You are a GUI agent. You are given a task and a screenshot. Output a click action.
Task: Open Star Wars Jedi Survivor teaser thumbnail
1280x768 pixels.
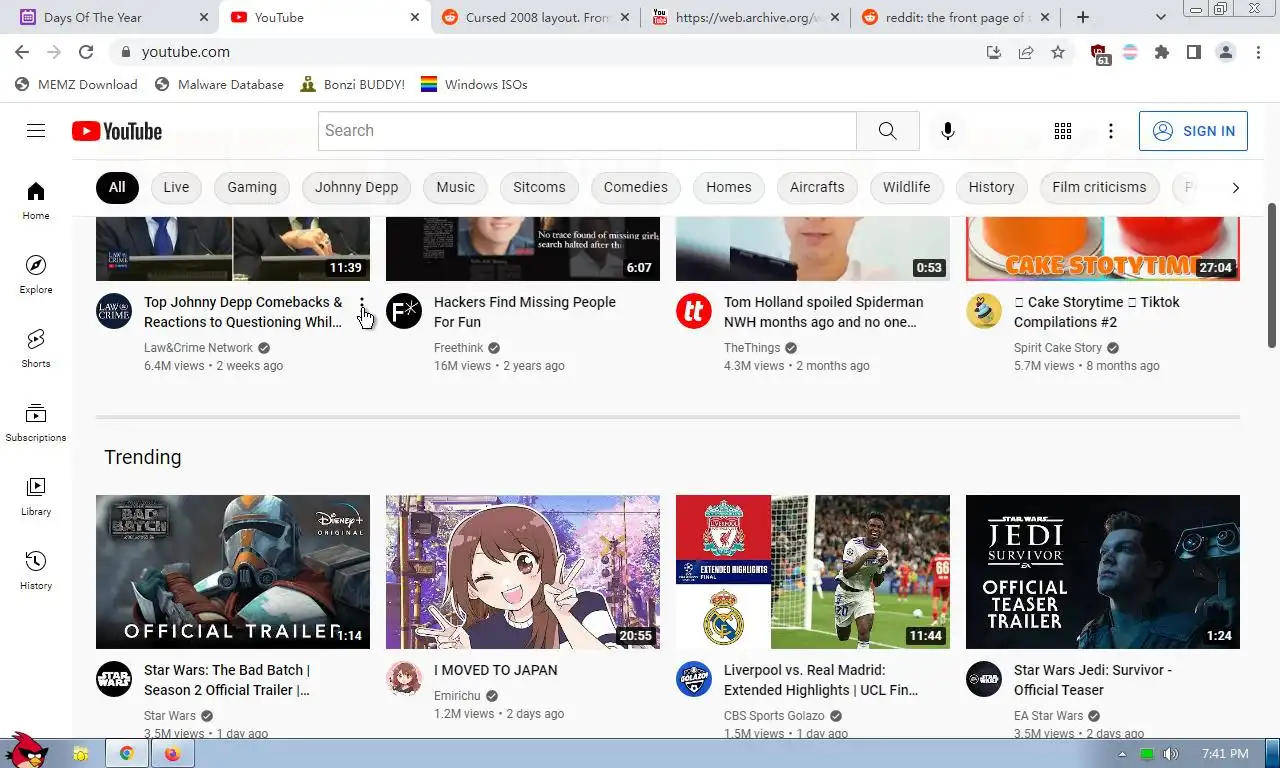point(1103,572)
